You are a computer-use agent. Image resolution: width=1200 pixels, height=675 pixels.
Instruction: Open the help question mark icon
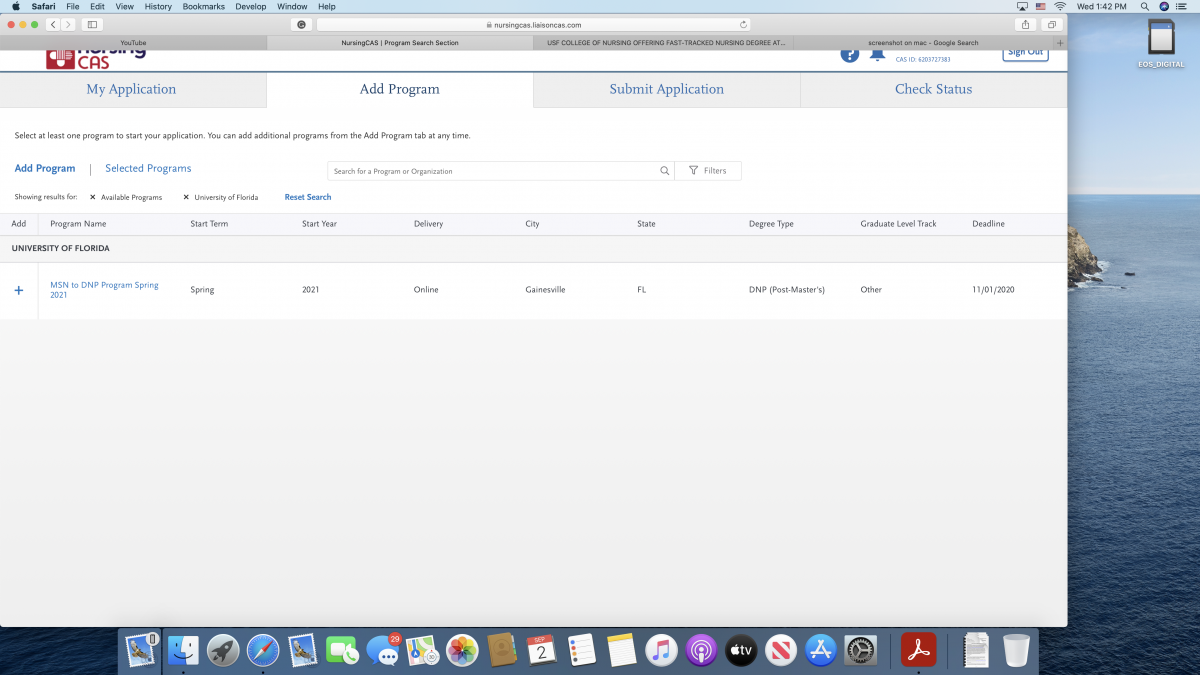click(x=849, y=54)
